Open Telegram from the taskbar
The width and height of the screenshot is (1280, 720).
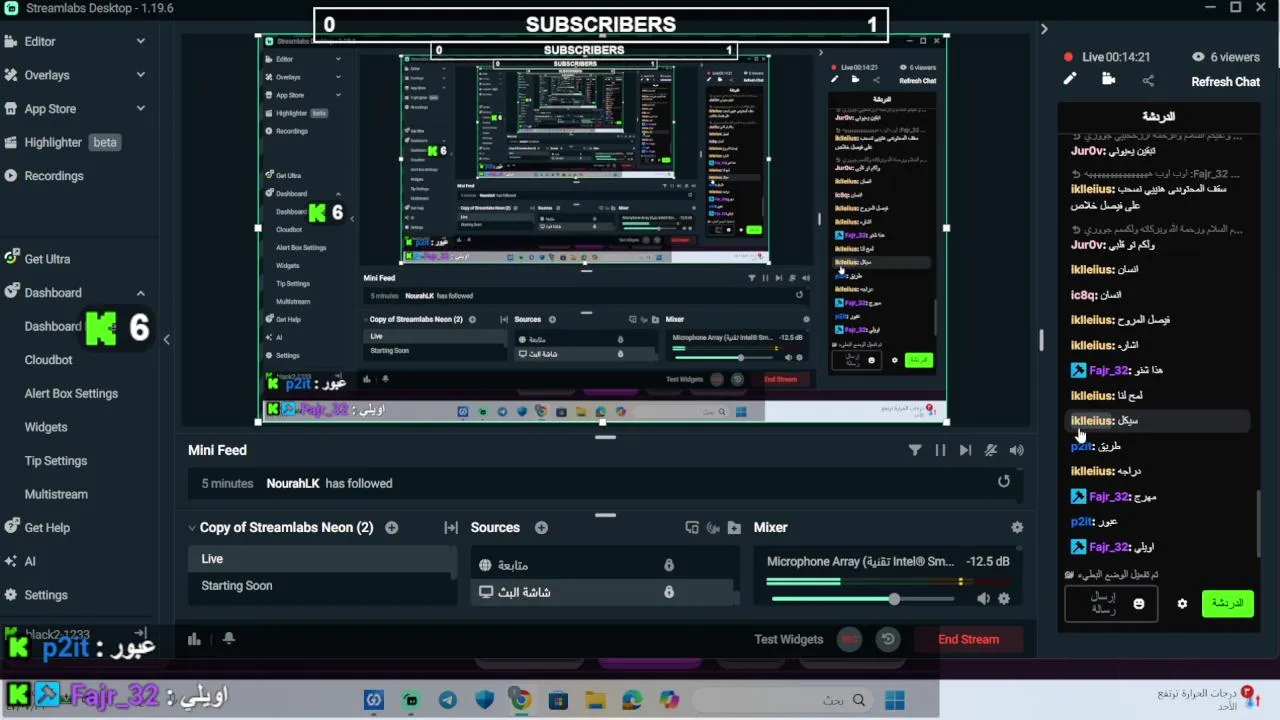coord(448,700)
